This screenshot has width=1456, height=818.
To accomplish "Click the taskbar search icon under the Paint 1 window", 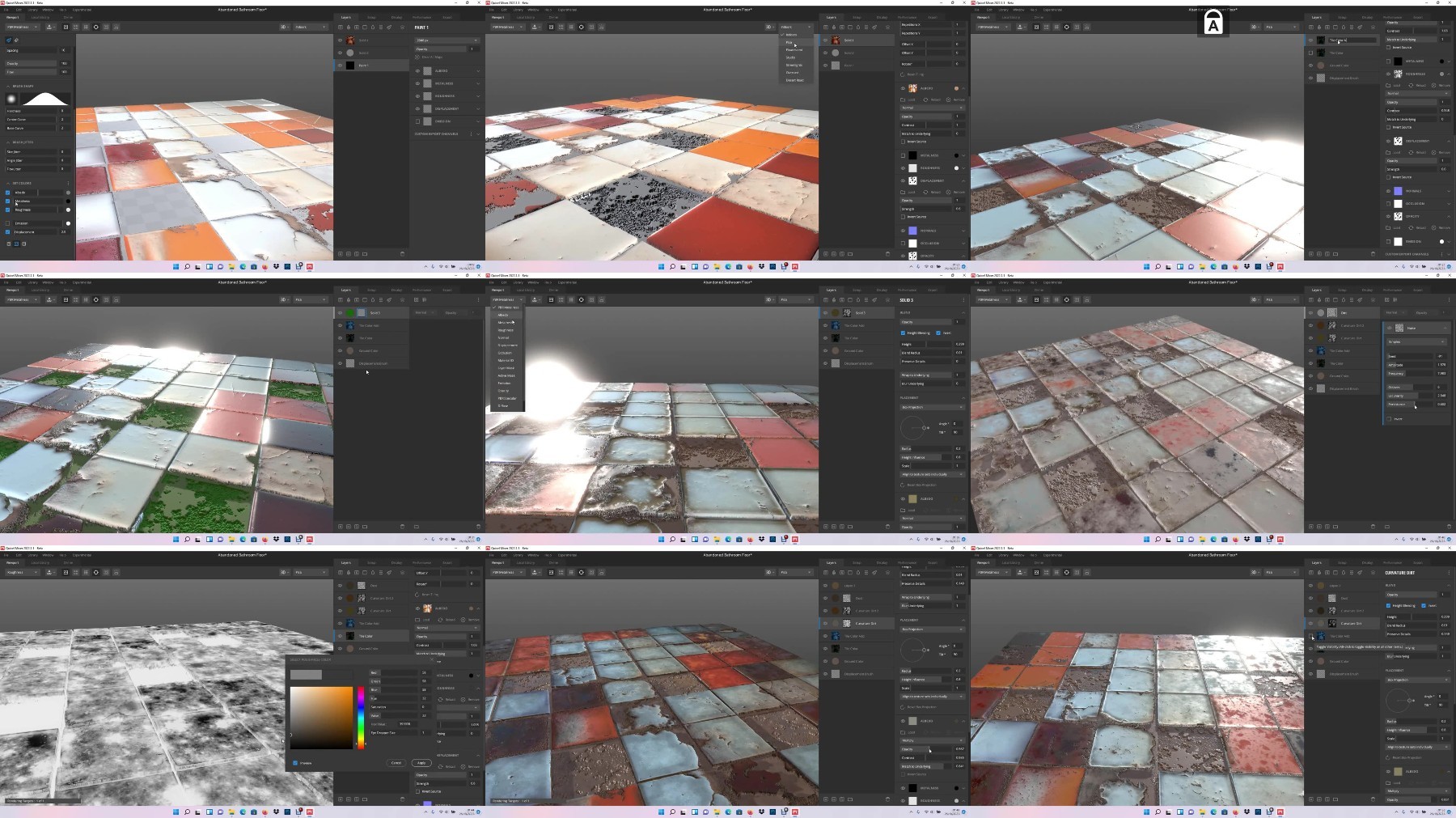I will point(187,266).
